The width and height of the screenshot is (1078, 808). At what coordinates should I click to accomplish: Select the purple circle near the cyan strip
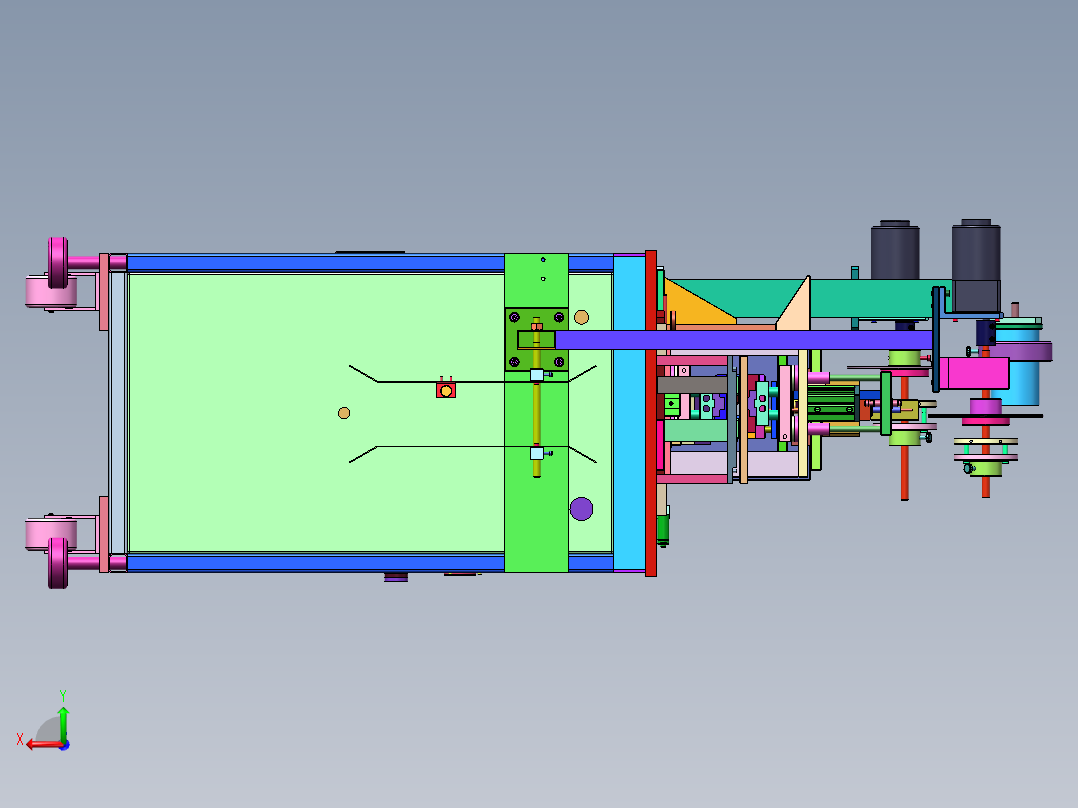tap(582, 509)
